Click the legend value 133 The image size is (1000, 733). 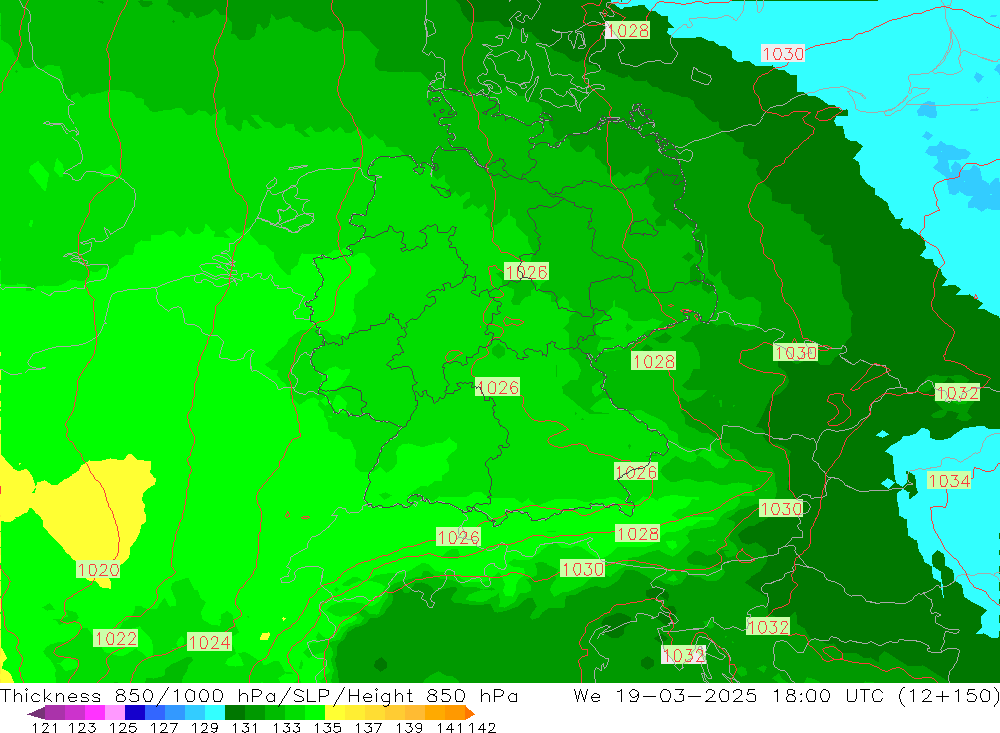(286, 727)
